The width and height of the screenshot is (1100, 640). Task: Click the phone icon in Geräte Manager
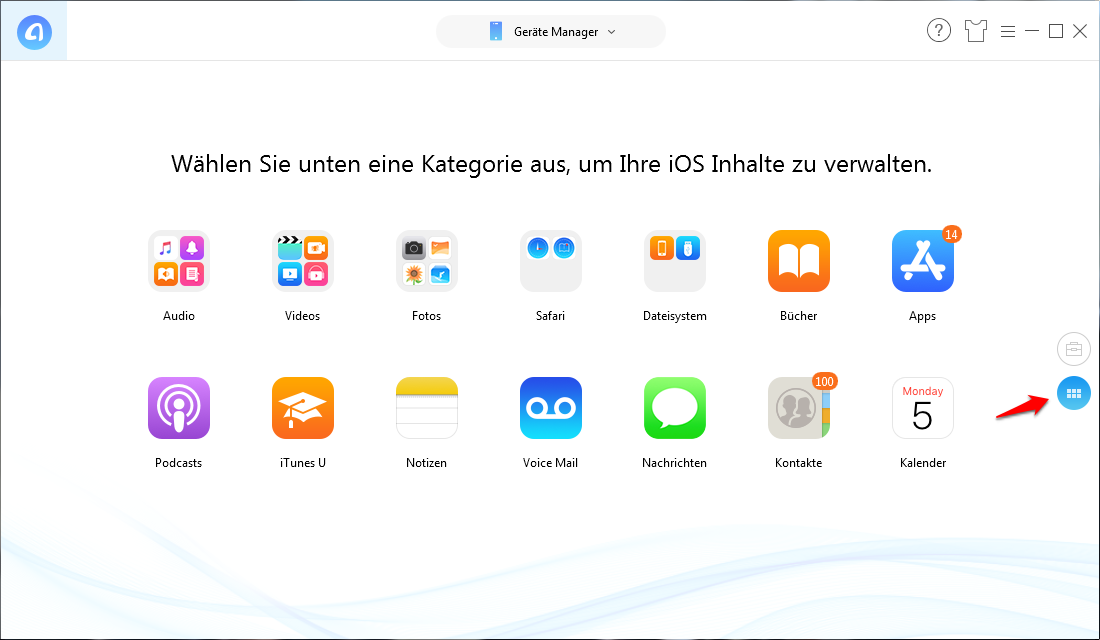click(495, 32)
